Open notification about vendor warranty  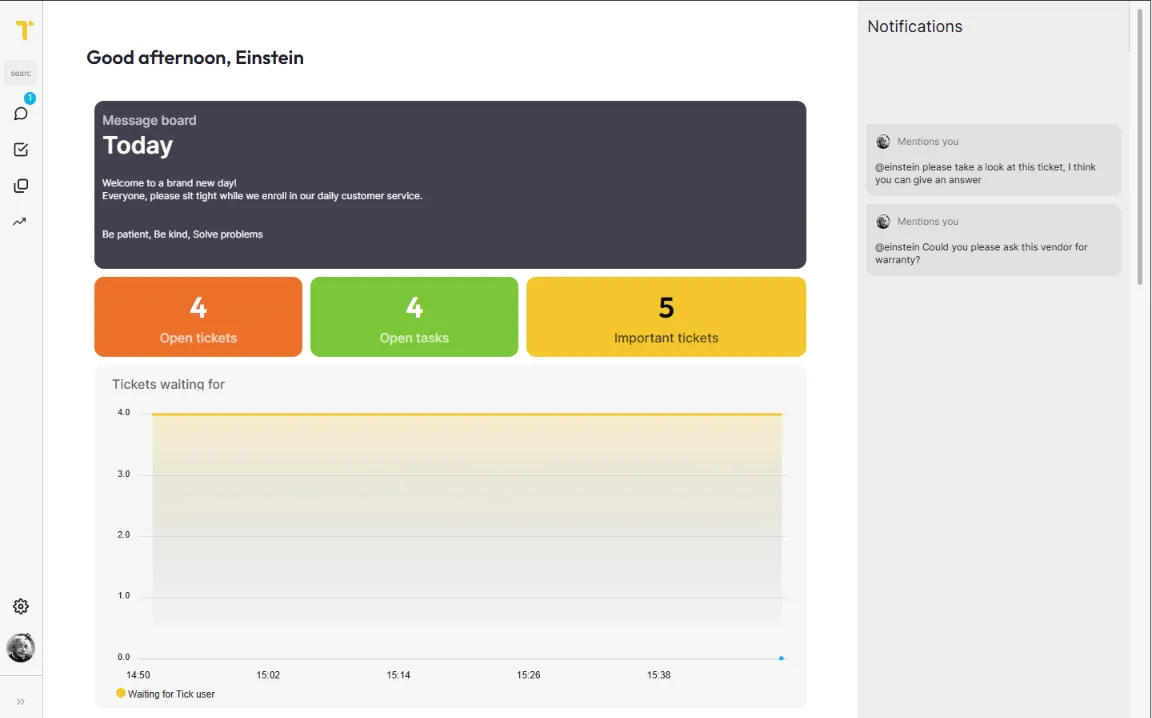click(x=993, y=240)
